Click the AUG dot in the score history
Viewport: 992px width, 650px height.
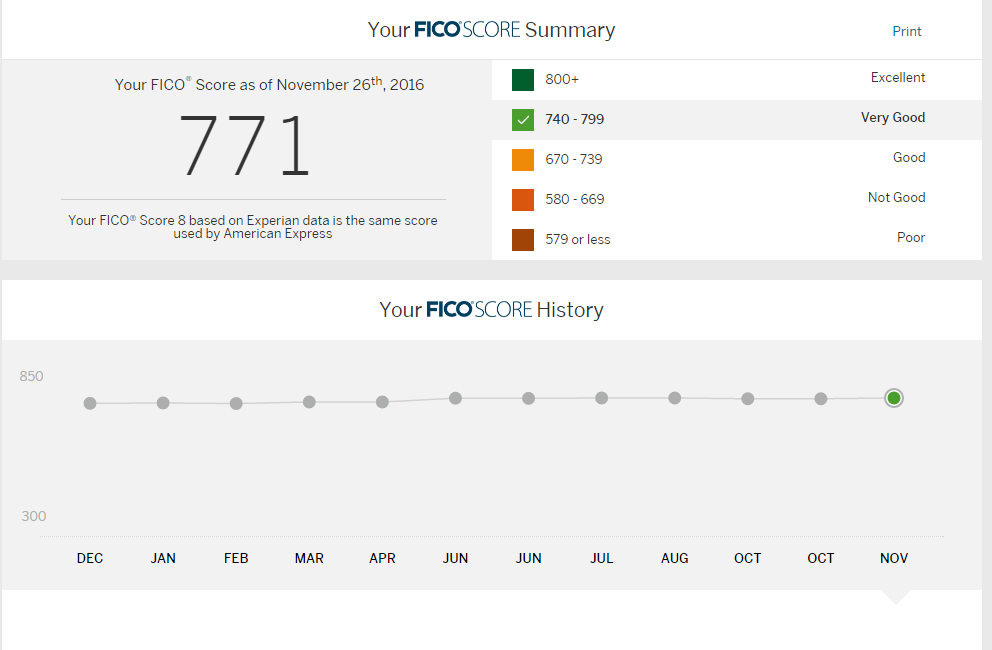675,398
